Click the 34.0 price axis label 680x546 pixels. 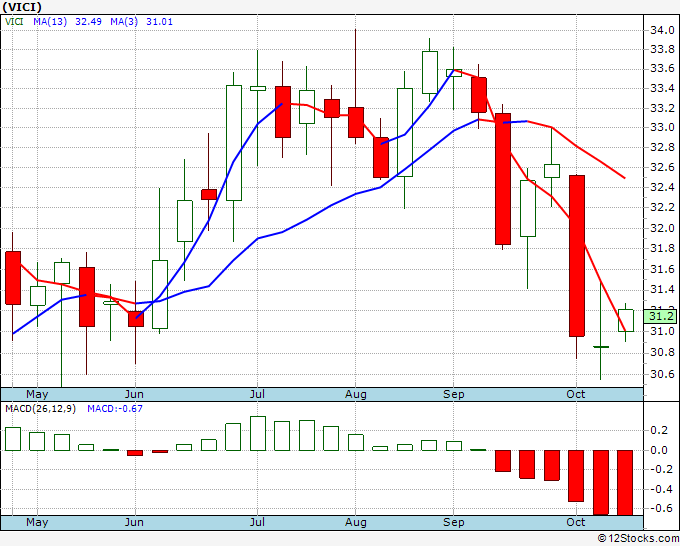coord(662,30)
